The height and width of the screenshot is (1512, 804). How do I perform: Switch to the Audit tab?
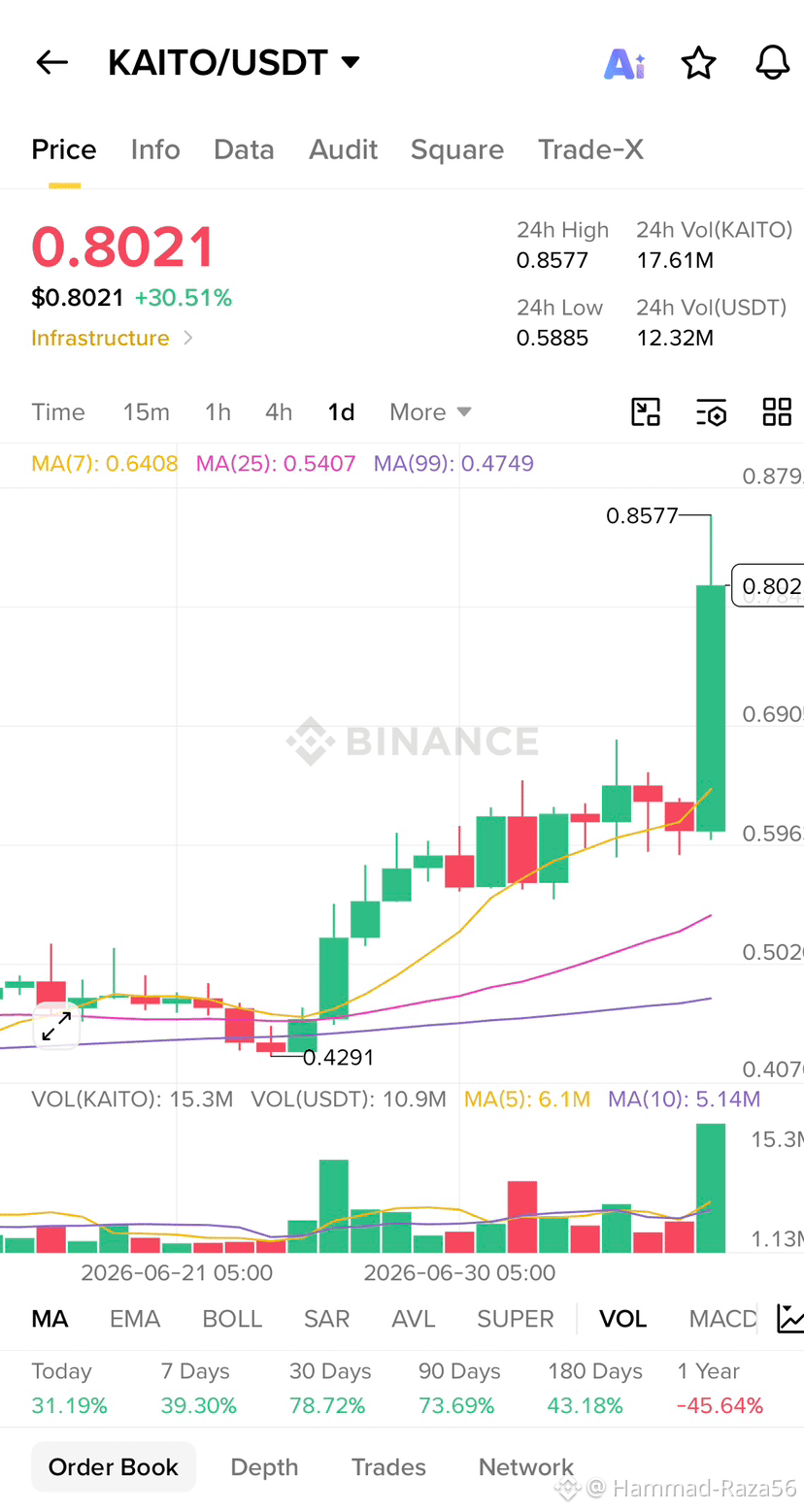pos(343,149)
